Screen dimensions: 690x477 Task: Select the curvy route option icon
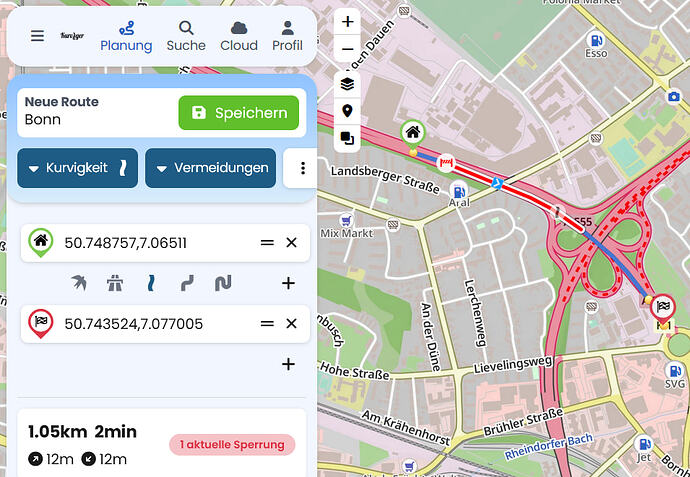click(151, 283)
